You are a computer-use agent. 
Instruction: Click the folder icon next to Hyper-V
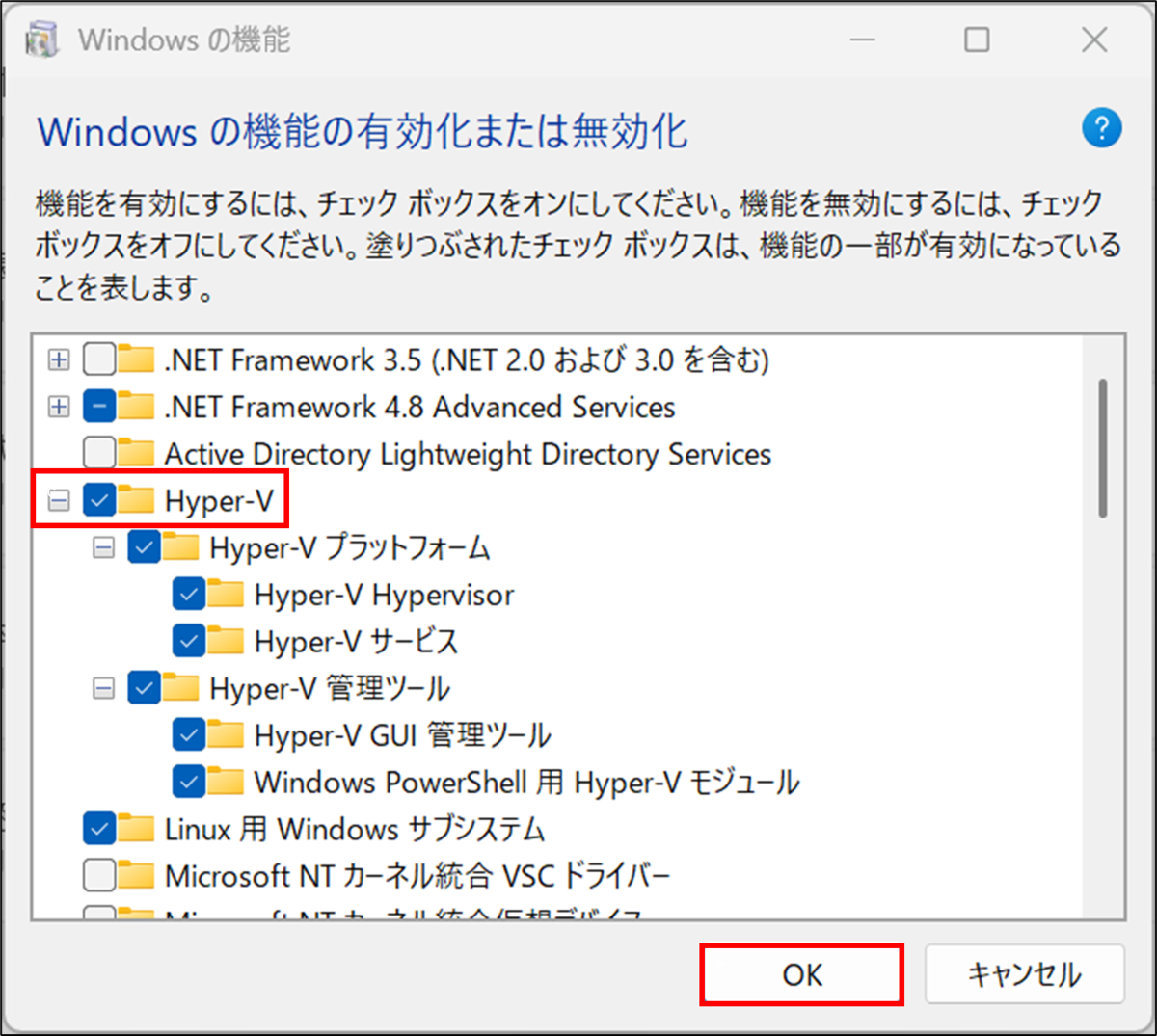tap(136, 500)
